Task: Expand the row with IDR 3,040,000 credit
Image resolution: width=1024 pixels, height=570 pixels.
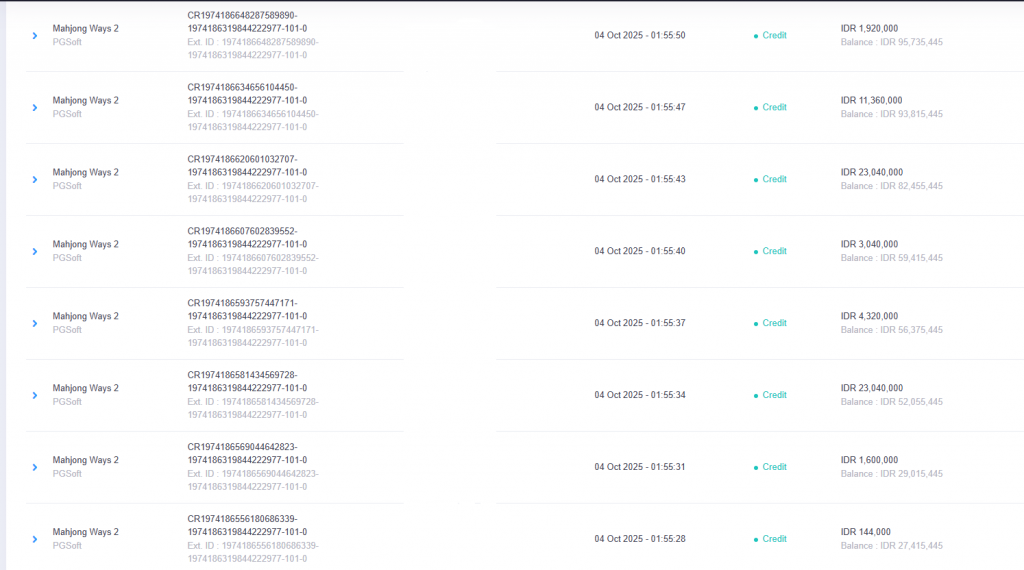Action: tap(35, 252)
